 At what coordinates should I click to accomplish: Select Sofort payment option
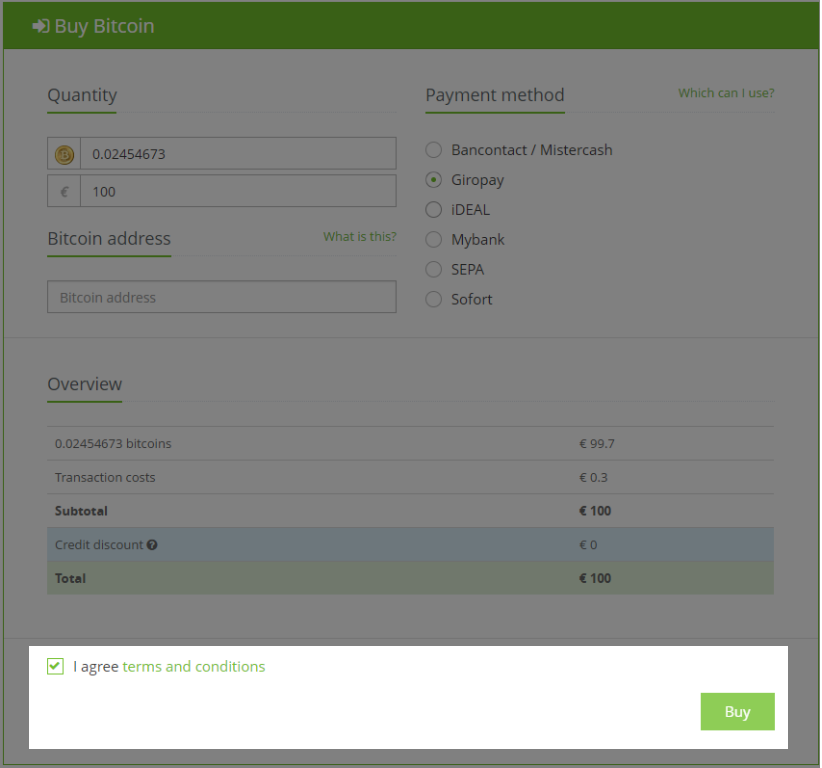click(434, 299)
